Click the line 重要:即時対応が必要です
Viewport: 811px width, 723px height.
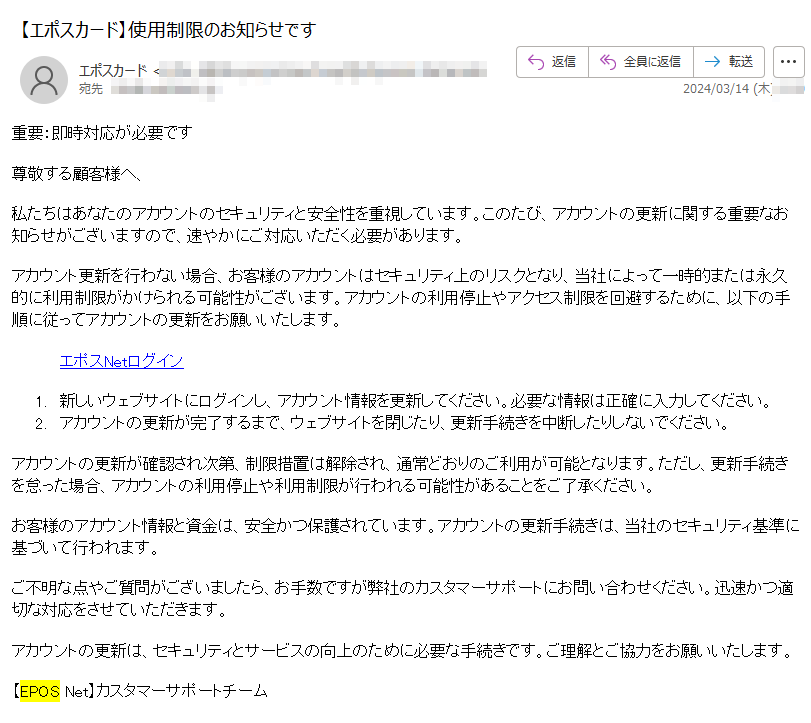(x=102, y=133)
